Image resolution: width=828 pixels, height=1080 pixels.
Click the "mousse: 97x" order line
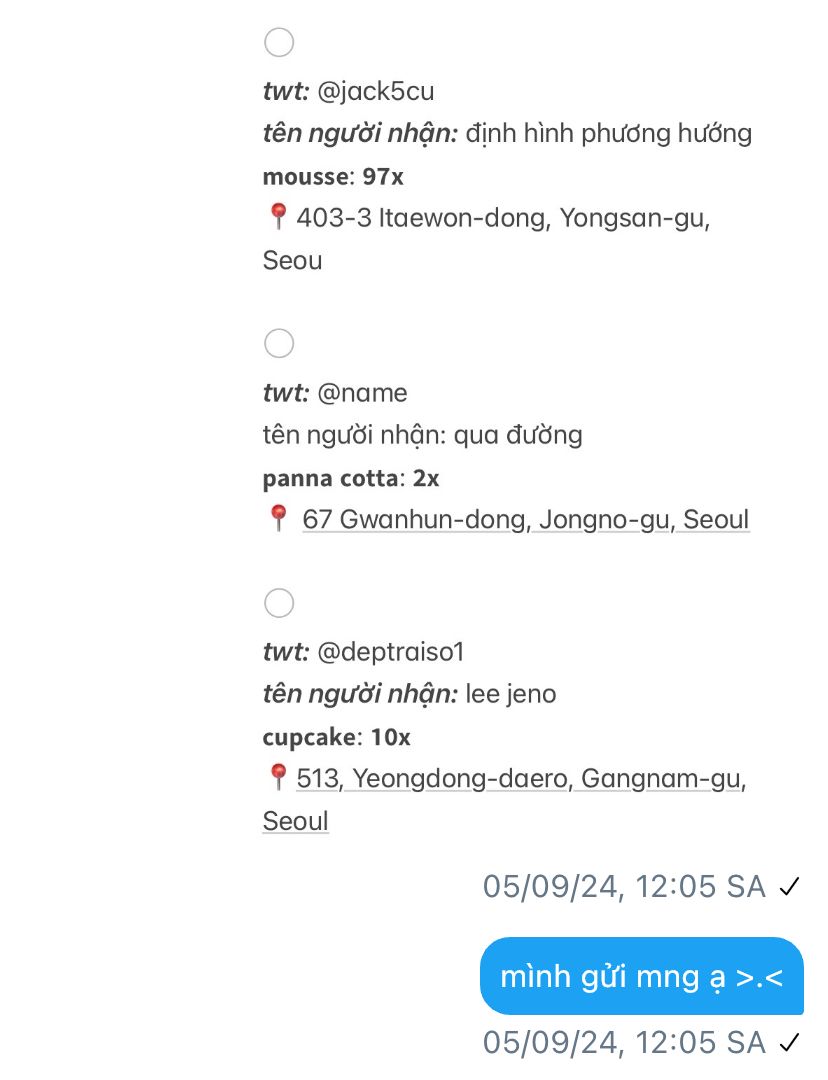(333, 177)
